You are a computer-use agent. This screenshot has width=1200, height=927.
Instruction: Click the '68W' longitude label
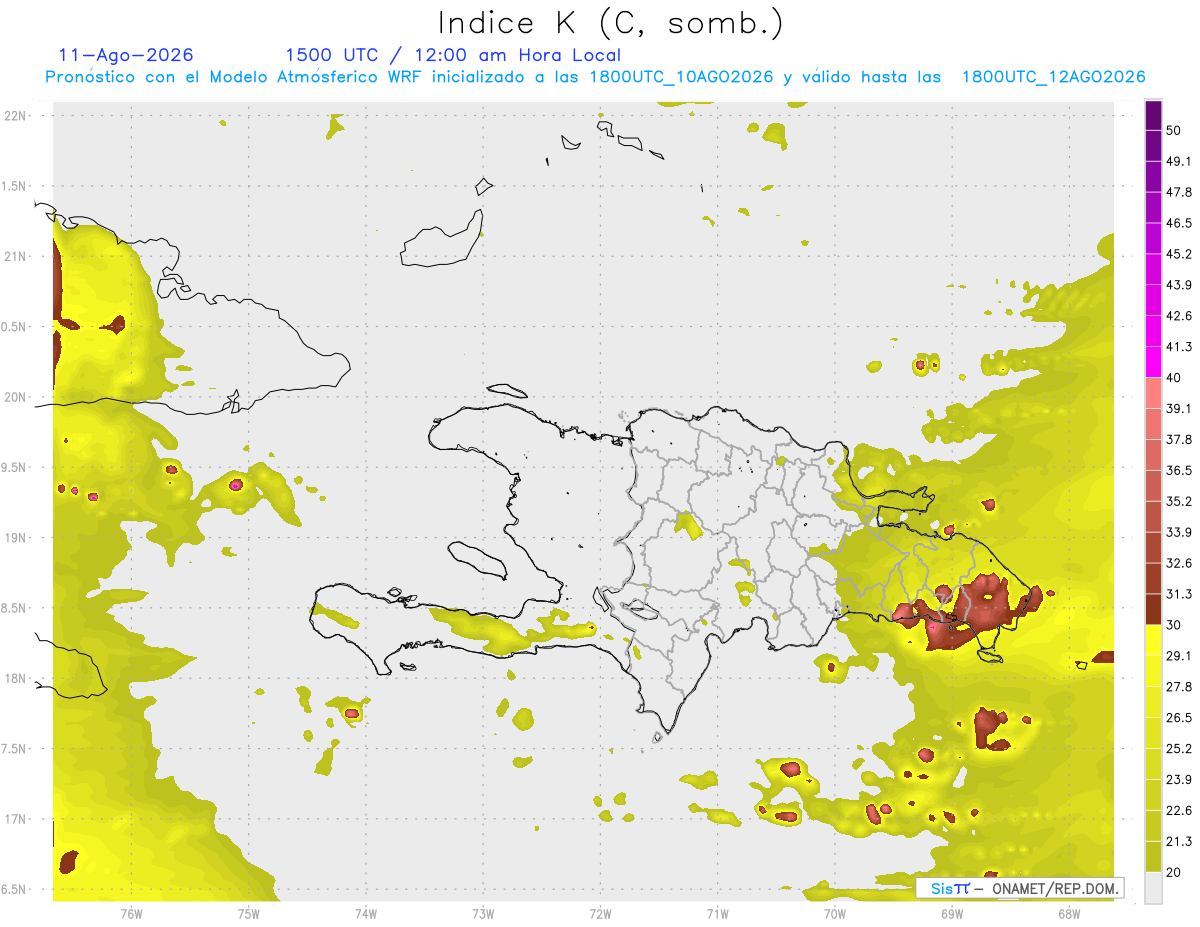1069,913
